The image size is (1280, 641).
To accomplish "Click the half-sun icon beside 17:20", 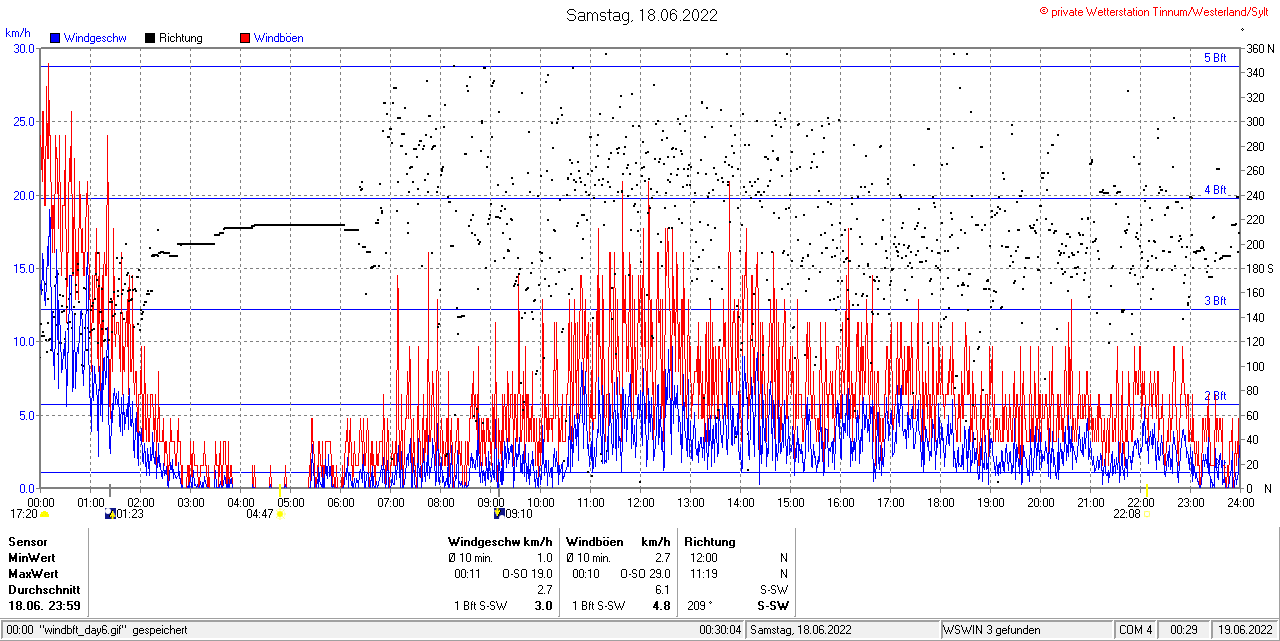I will [x=44, y=514].
